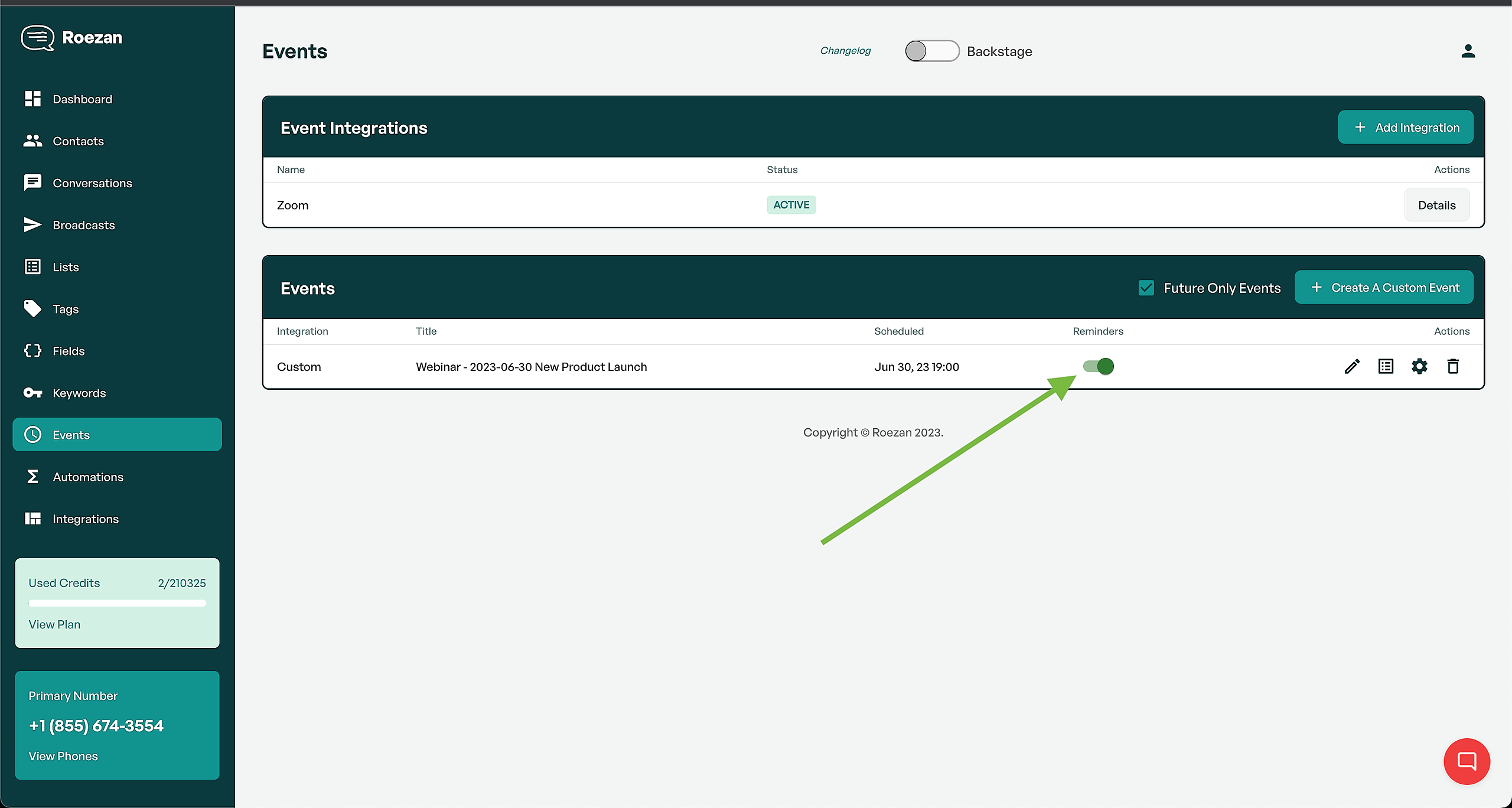Open the Changelog link
Screen dimensions: 1512x808
(845, 51)
